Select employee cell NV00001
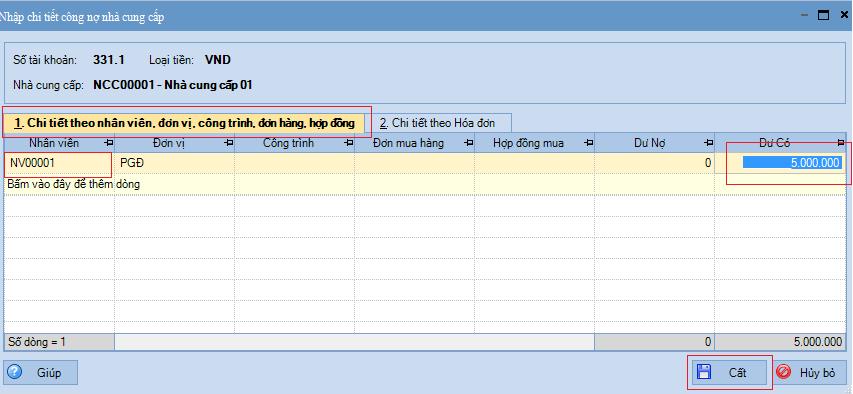Image resolution: width=853 pixels, height=394 pixels. (59, 163)
